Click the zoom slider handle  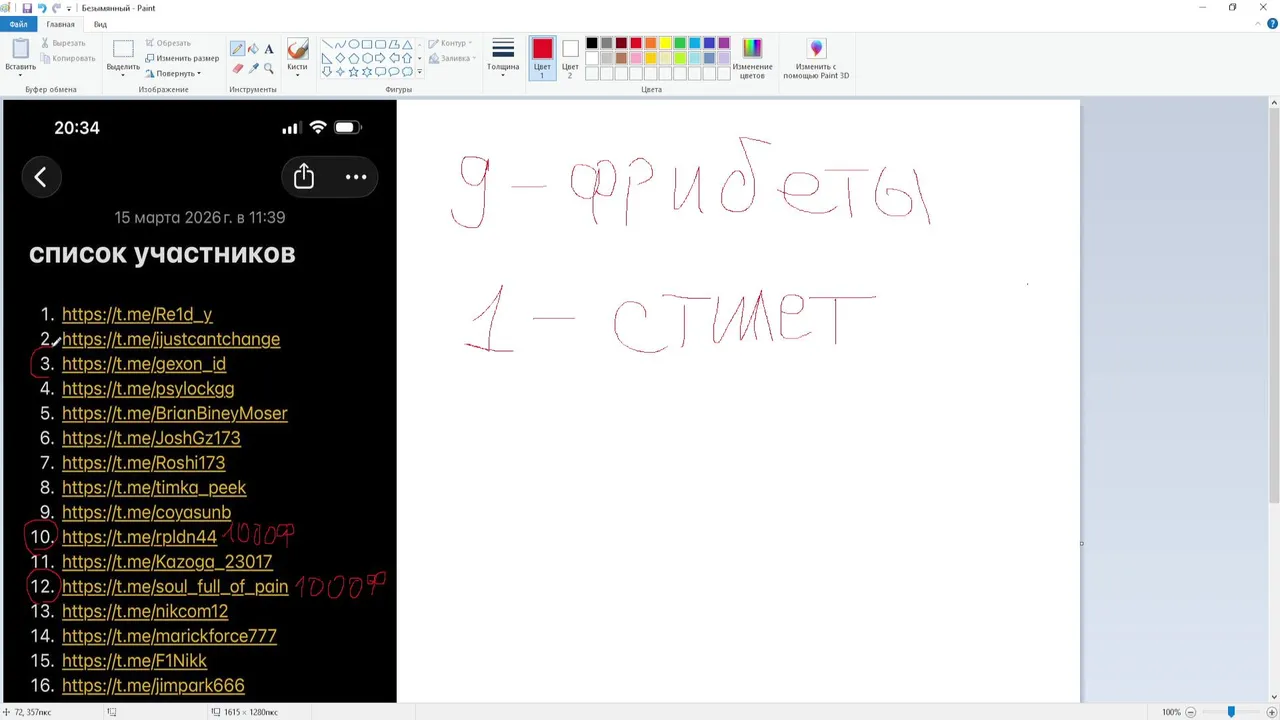point(1231,712)
